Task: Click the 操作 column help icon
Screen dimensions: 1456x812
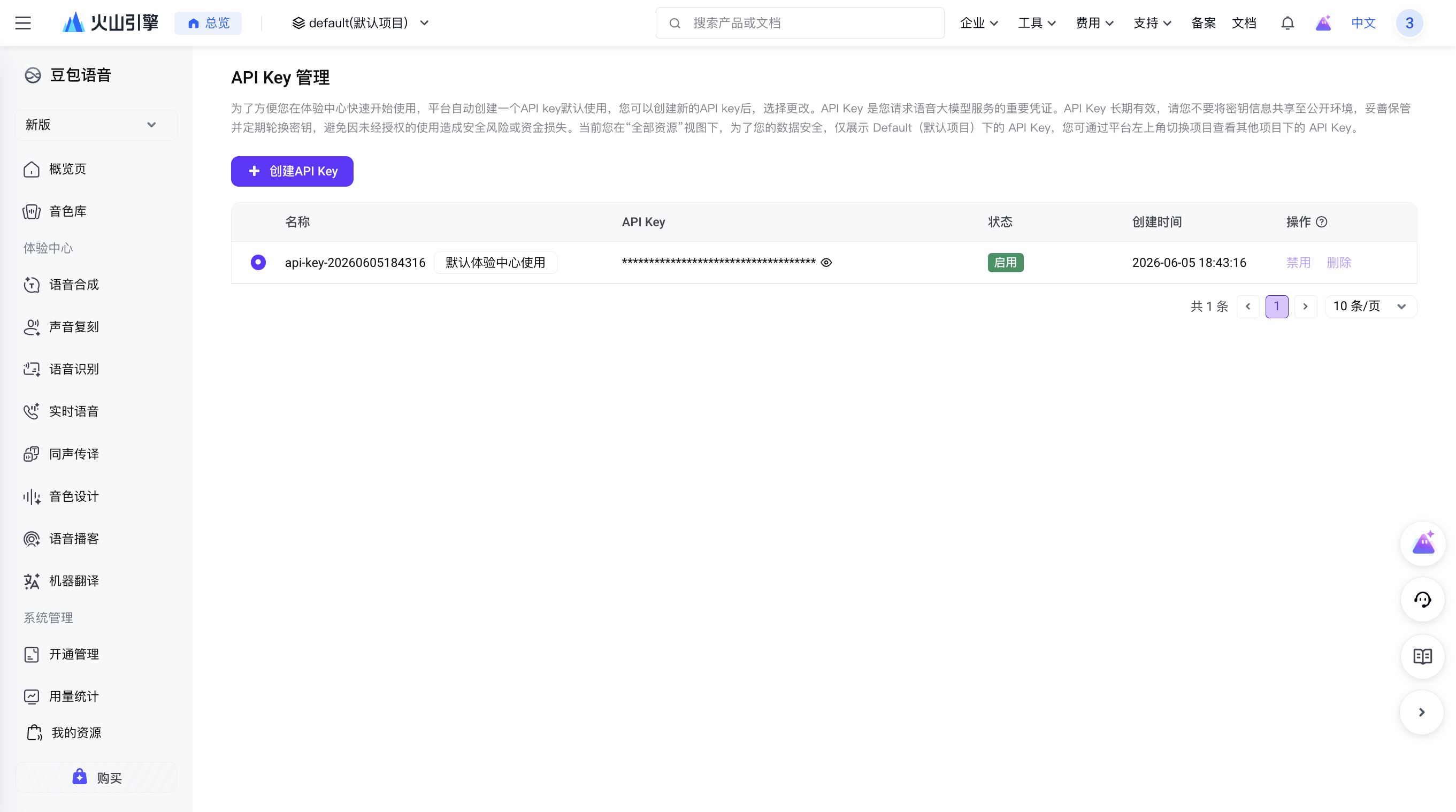Action: pos(1322,222)
